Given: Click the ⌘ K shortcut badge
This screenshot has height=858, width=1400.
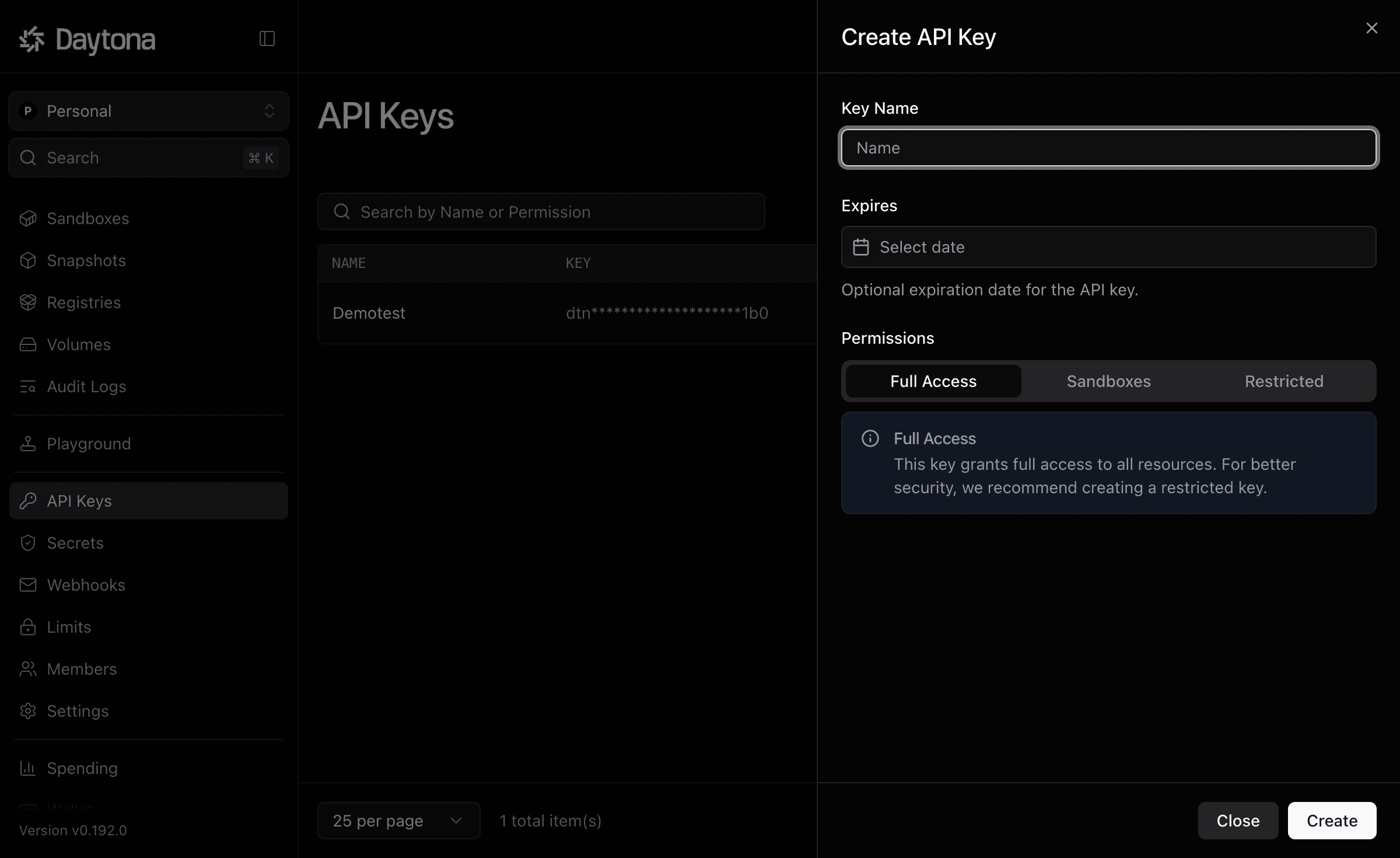Looking at the screenshot, I should tap(261, 158).
